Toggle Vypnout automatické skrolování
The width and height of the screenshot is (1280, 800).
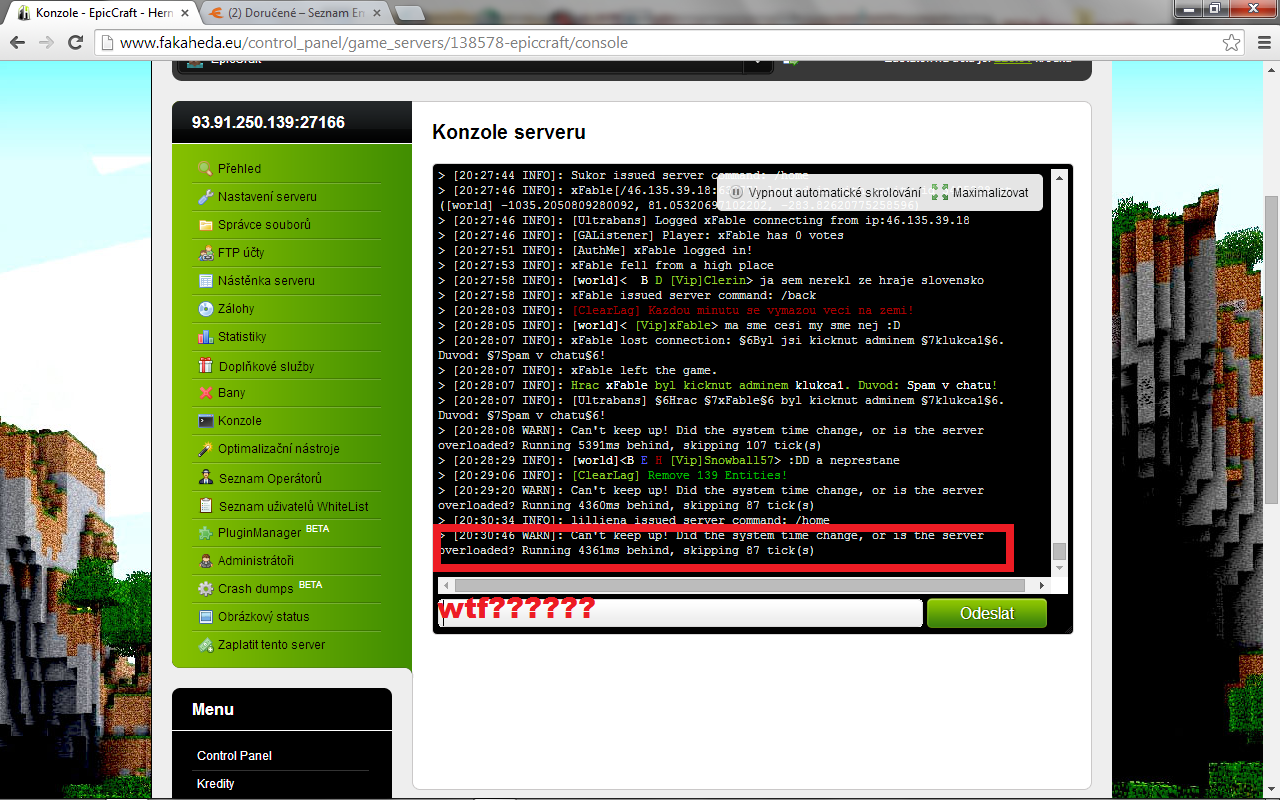(x=825, y=193)
